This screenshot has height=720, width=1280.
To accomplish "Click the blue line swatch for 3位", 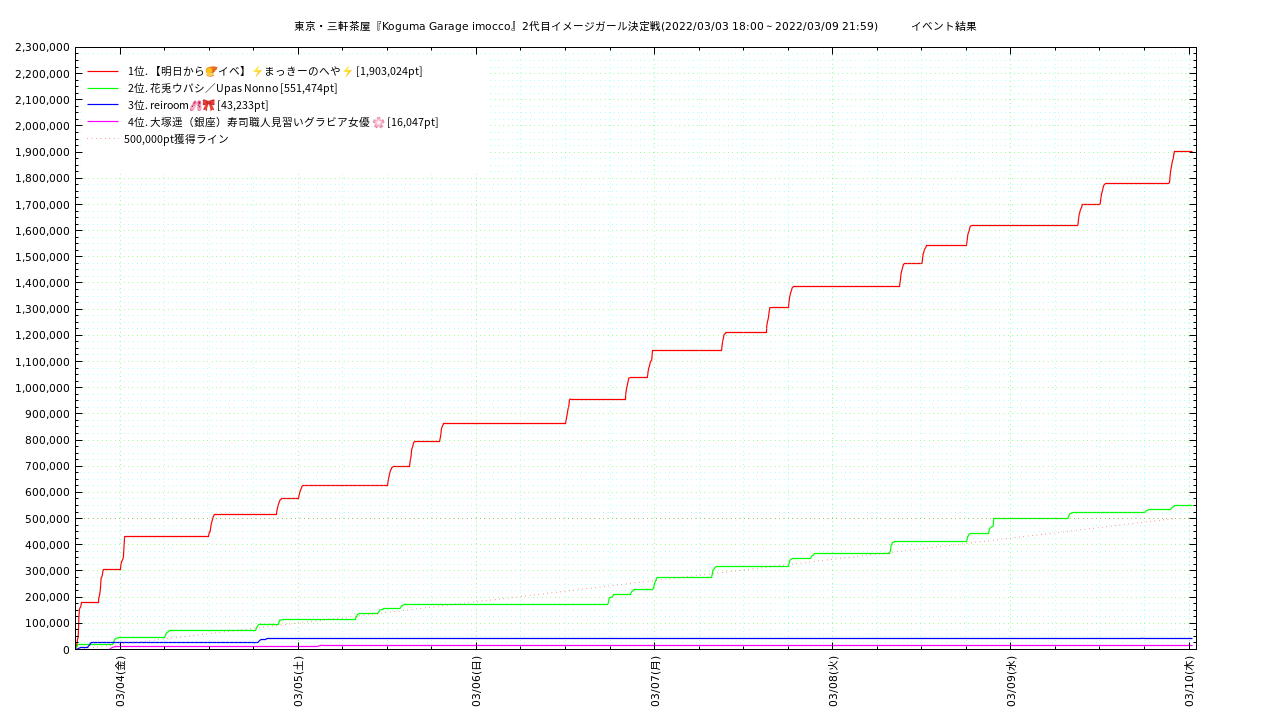I will [103, 105].
